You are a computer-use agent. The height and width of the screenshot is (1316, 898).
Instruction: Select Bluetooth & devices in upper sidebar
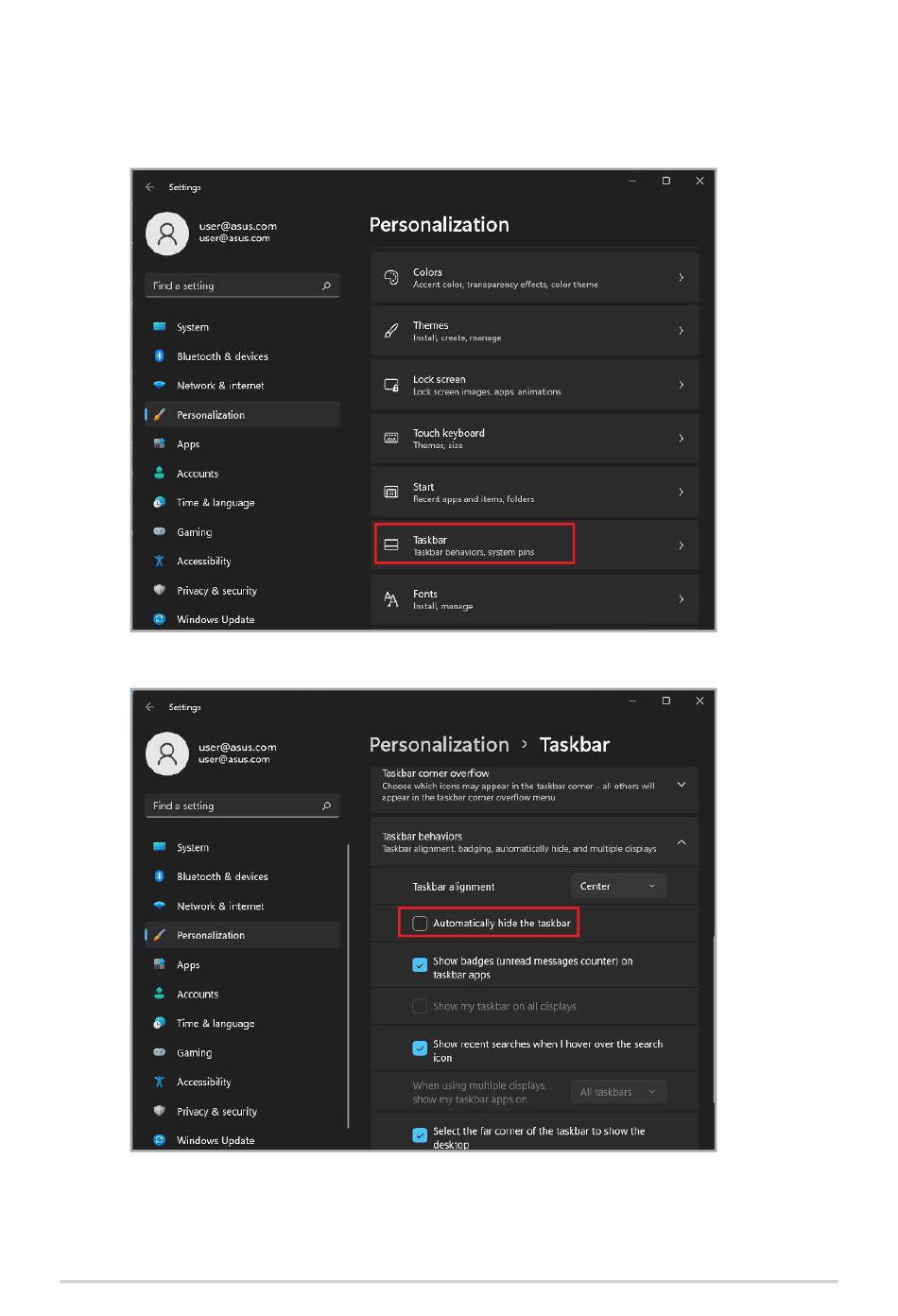222,356
